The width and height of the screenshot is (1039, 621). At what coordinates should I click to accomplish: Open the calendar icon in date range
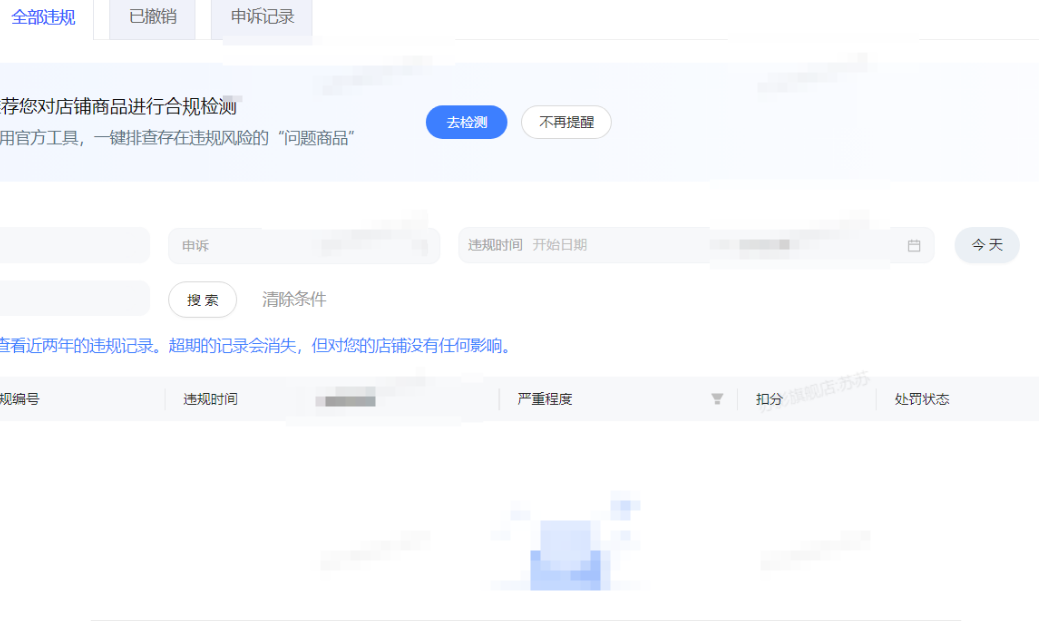pos(913,245)
